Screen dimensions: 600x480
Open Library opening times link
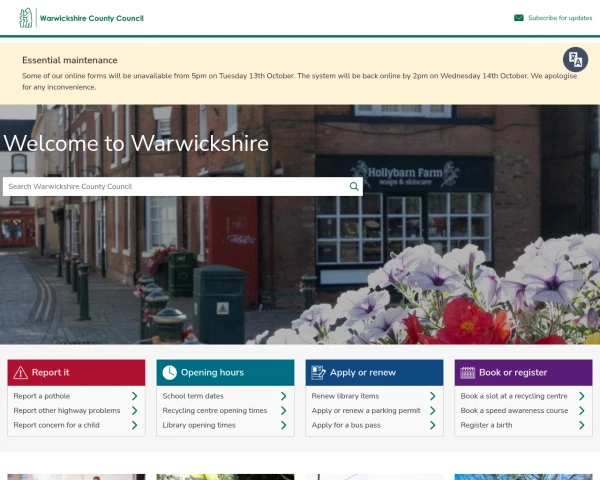coord(199,425)
